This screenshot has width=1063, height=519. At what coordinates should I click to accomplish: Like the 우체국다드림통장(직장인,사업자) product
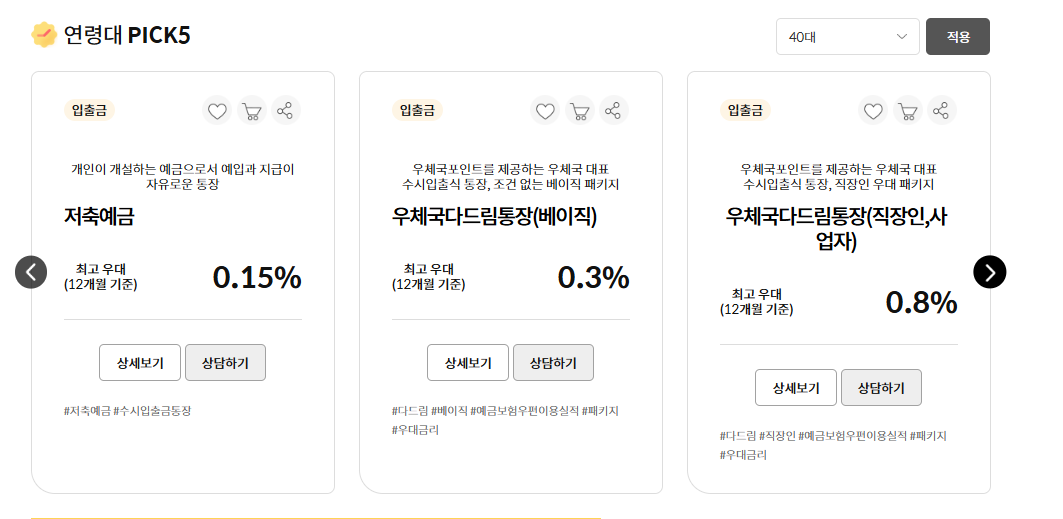873,110
